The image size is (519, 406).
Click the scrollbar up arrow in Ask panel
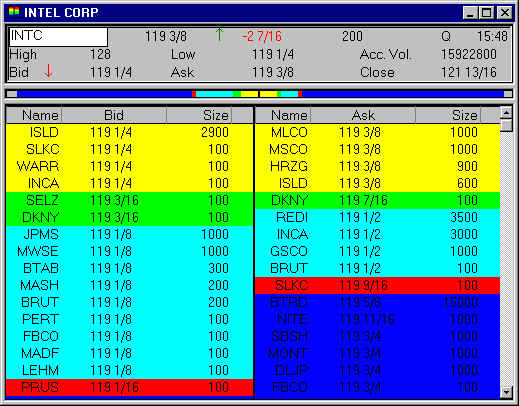(506, 113)
